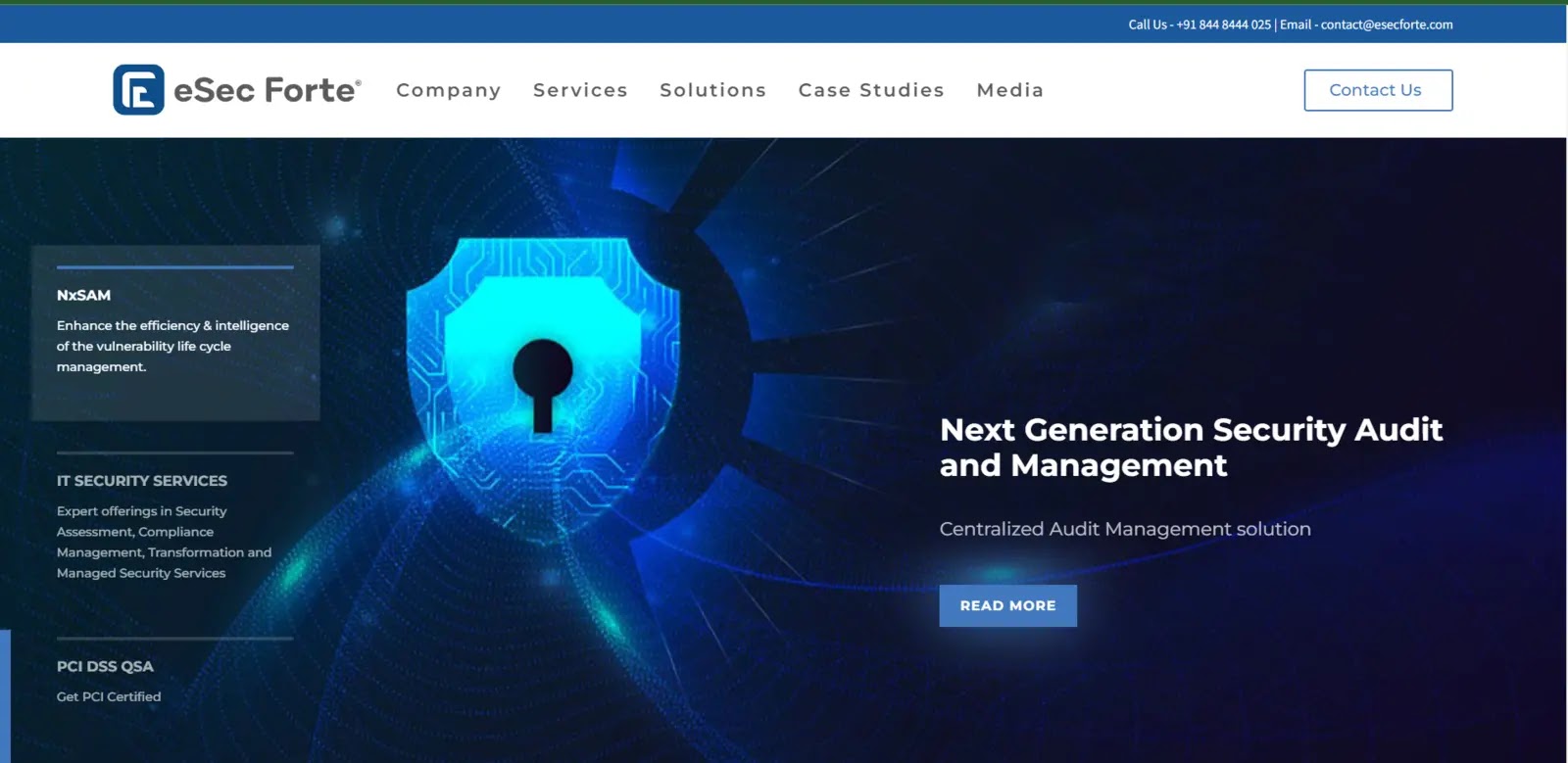Open the Case Studies menu
Image resolution: width=1568 pixels, height=763 pixels.
[871, 90]
